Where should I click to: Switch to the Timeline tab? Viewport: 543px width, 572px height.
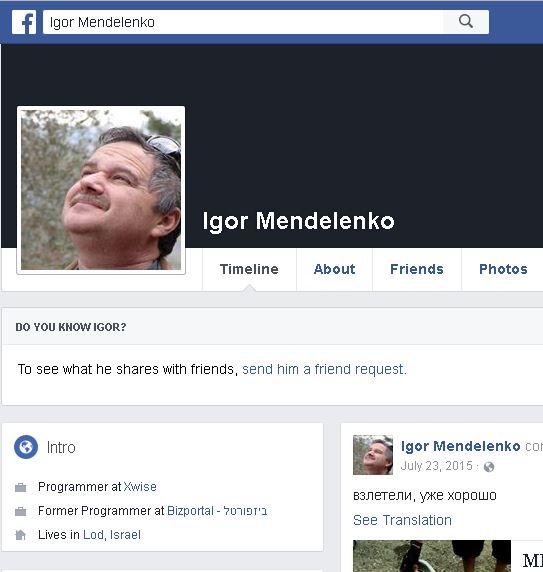tap(249, 269)
